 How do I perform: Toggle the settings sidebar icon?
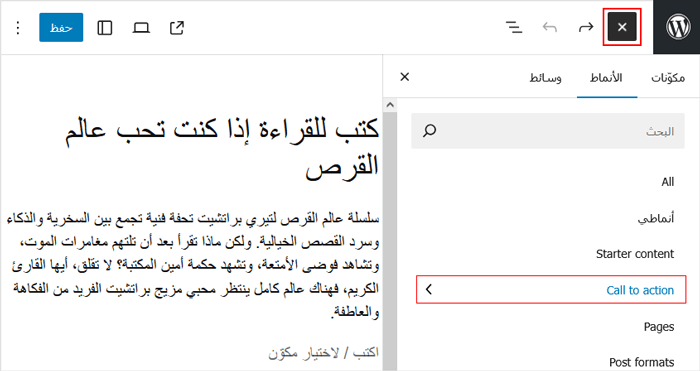click(x=105, y=28)
